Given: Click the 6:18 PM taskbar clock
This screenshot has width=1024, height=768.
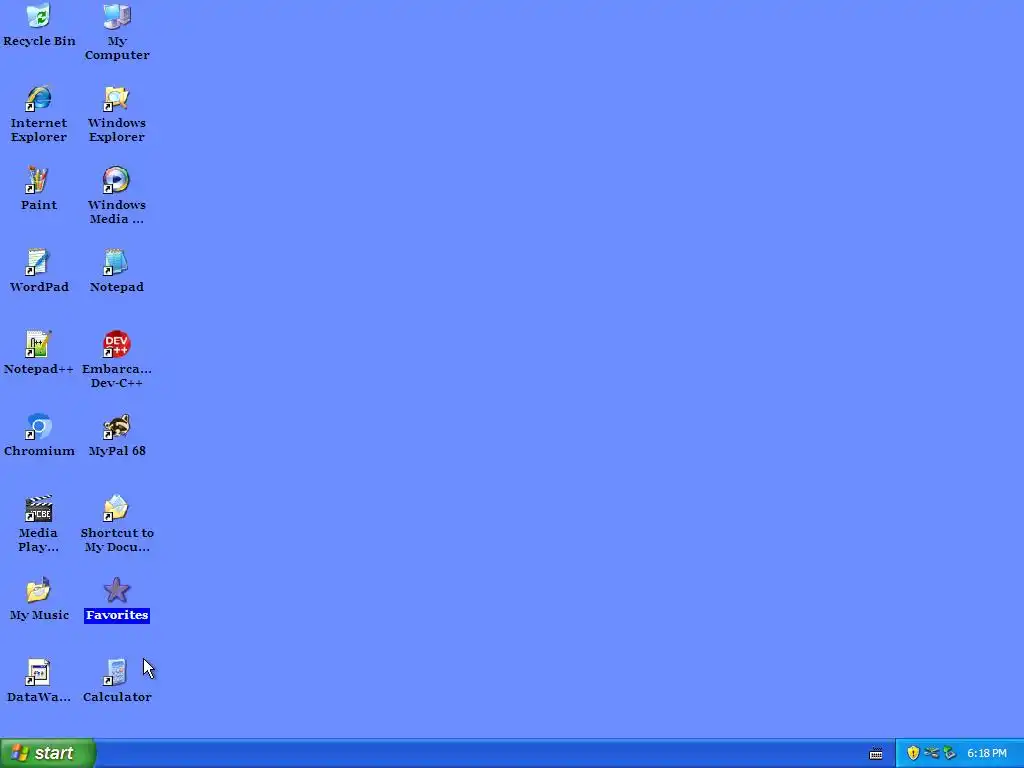Looking at the screenshot, I should [x=987, y=754].
